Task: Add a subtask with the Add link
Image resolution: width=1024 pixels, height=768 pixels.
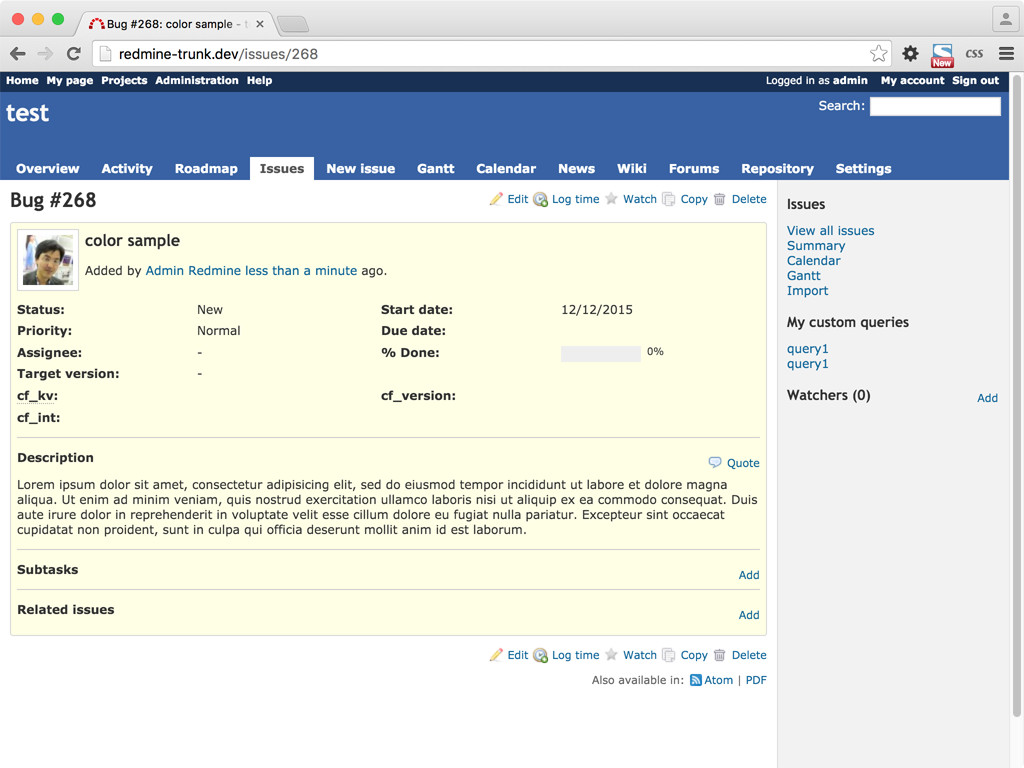Action: click(x=749, y=575)
